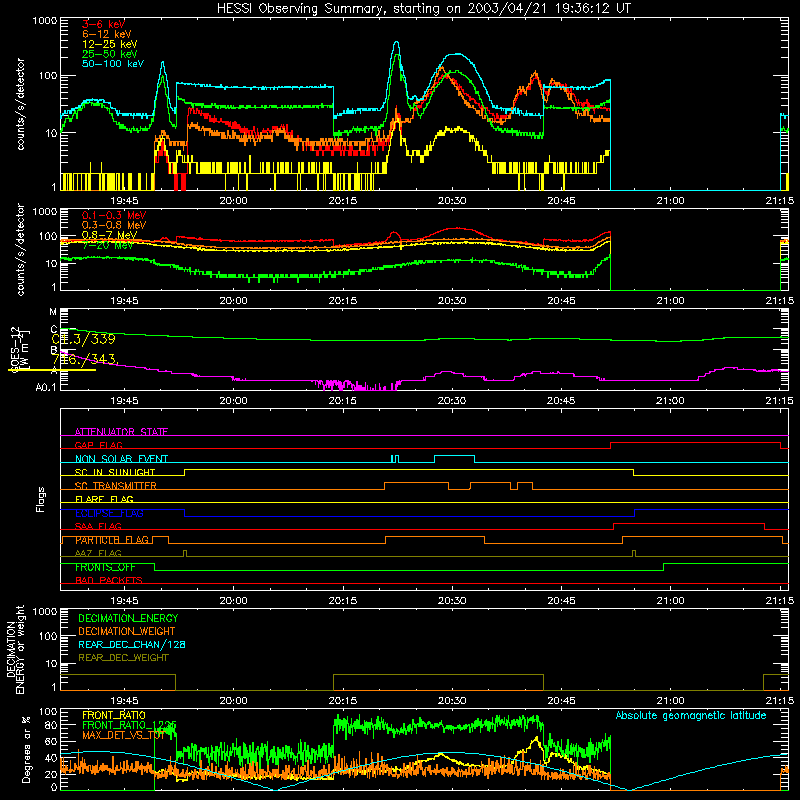Click the SAA_FLAG label
800x800 pixels.
point(98,526)
